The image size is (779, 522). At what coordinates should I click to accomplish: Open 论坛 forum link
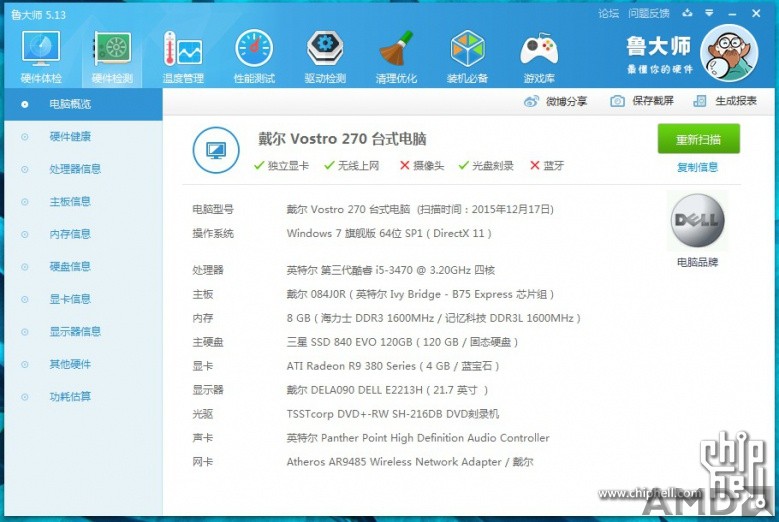(x=608, y=13)
